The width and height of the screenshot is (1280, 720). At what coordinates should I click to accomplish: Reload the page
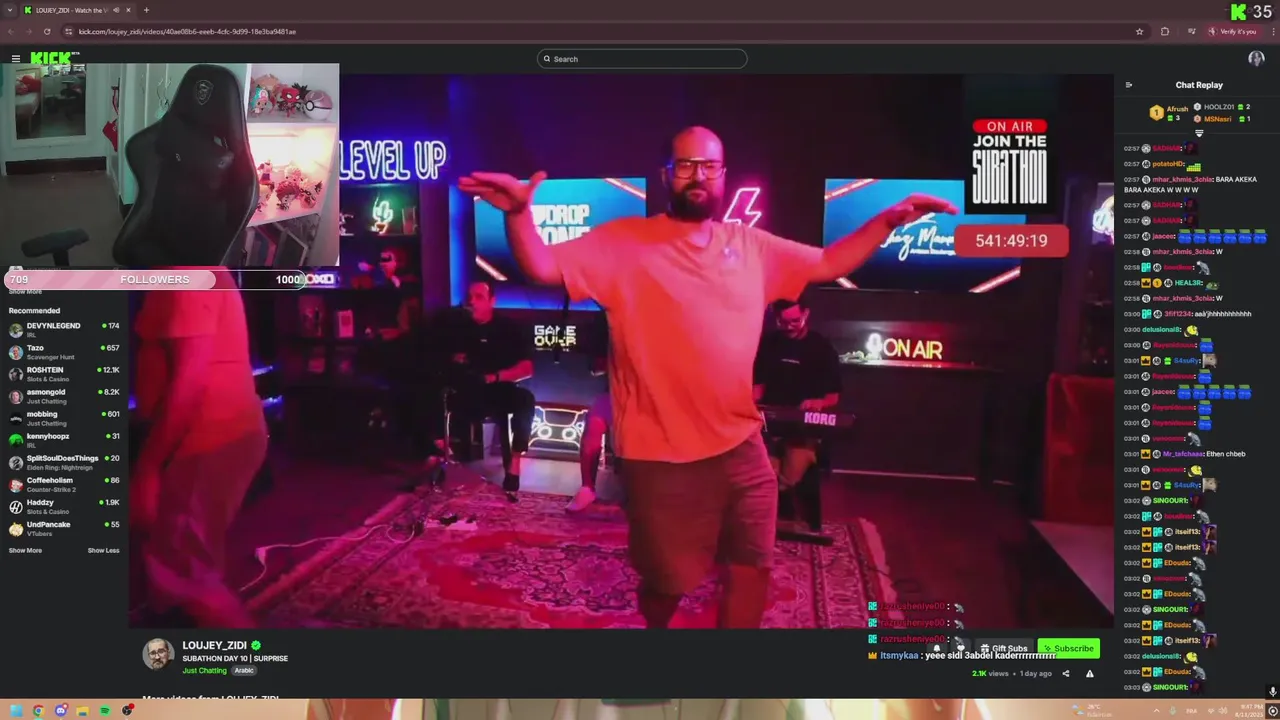point(47,31)
